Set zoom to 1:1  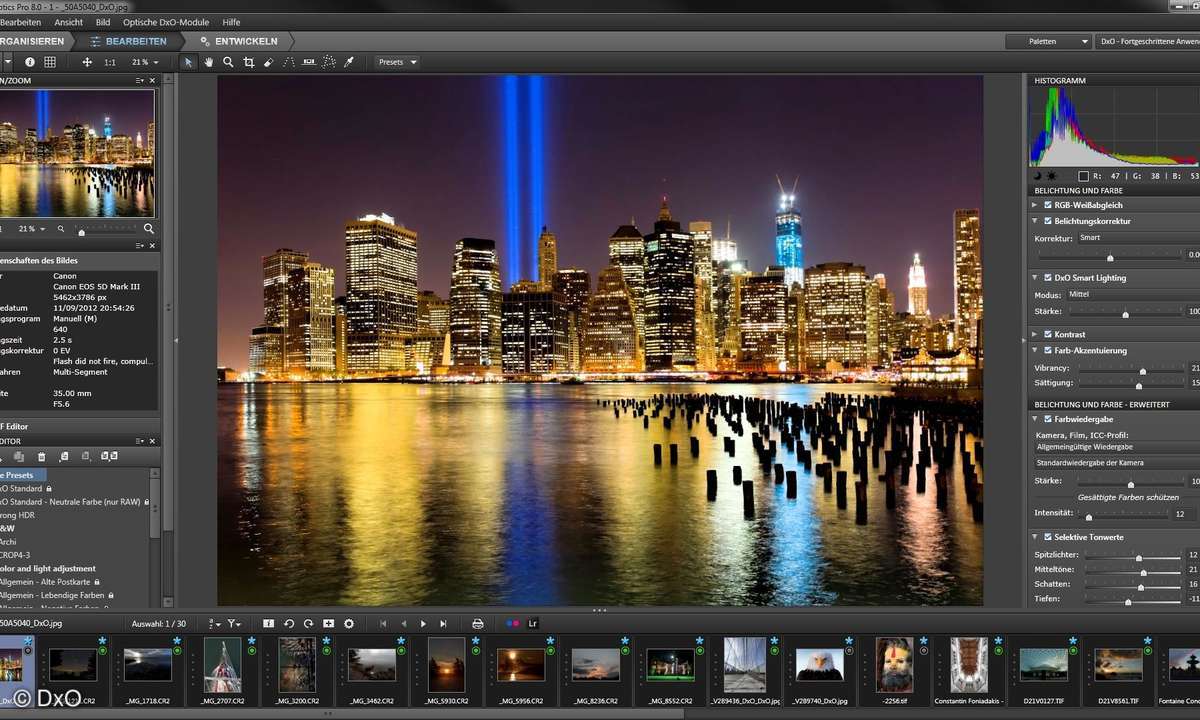(x=110, y=62)
